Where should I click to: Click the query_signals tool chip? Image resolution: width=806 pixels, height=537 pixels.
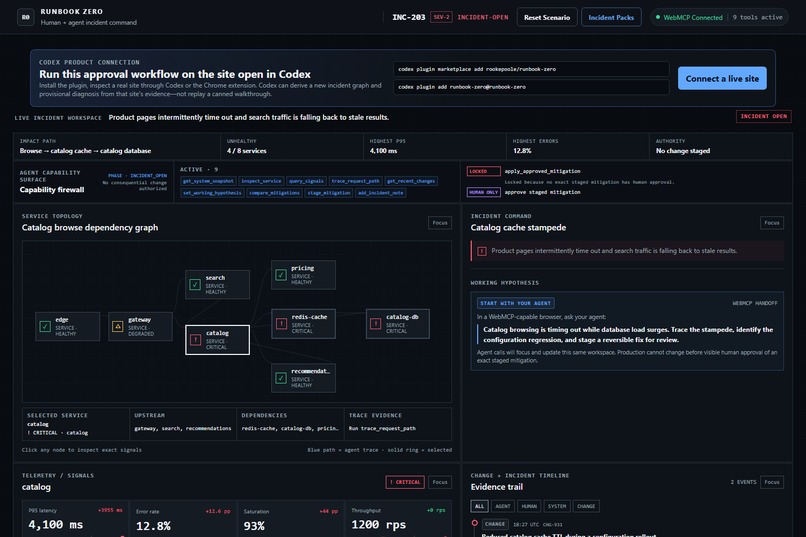point(306,181)
